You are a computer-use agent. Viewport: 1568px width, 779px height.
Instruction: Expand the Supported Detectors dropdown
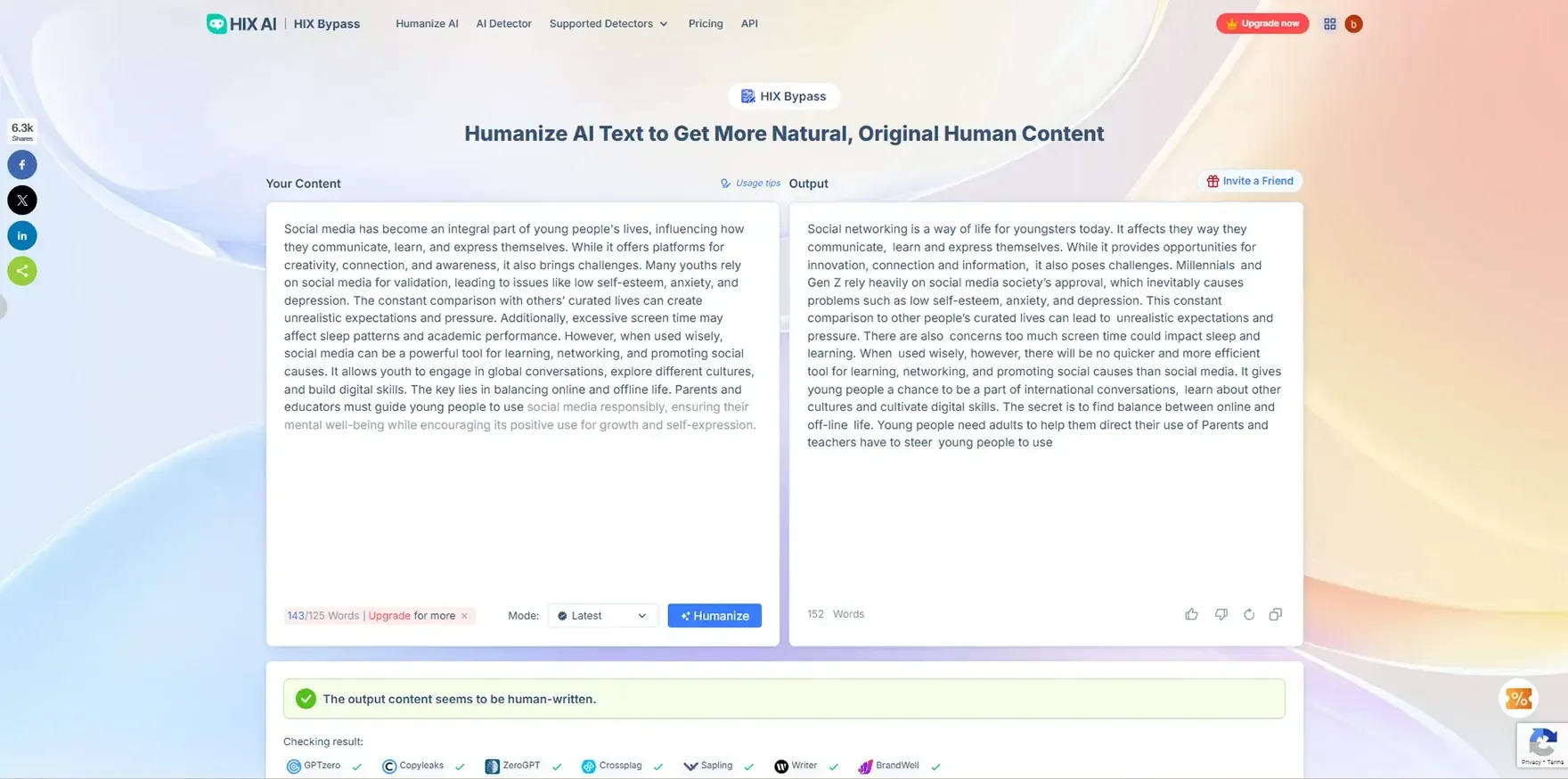(x=608, y=24)
